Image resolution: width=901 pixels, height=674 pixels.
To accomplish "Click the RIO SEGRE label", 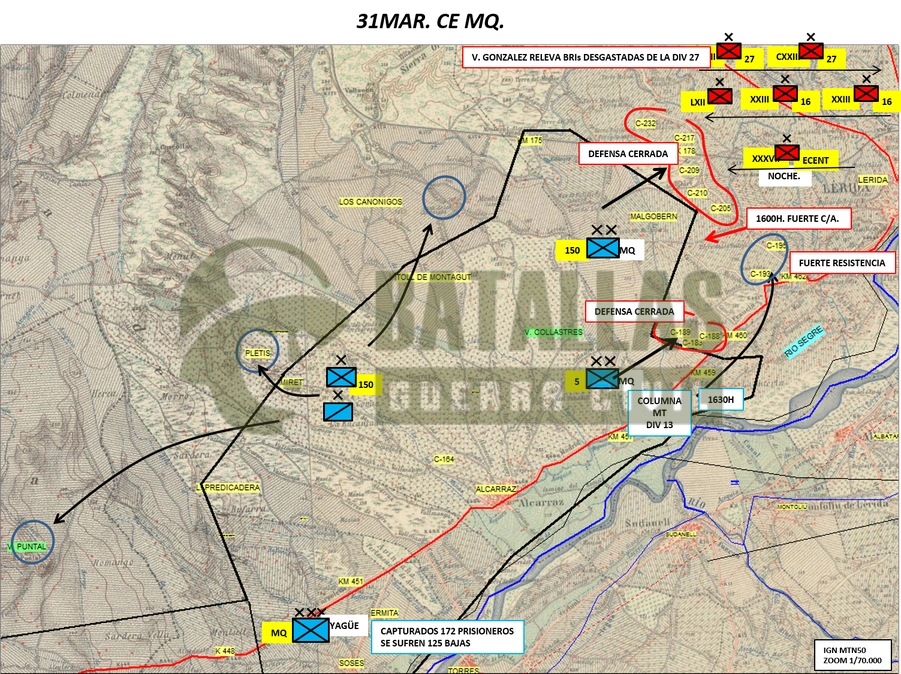I will [803, 341].
